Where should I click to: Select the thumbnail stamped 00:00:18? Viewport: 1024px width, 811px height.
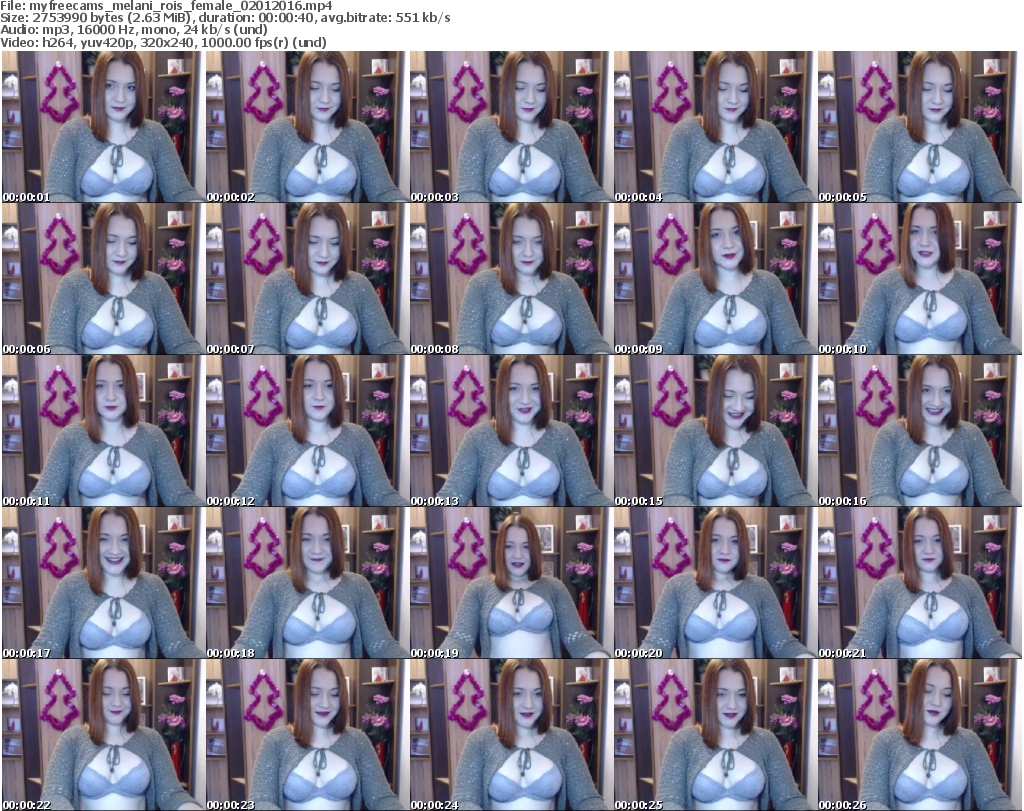306,582
